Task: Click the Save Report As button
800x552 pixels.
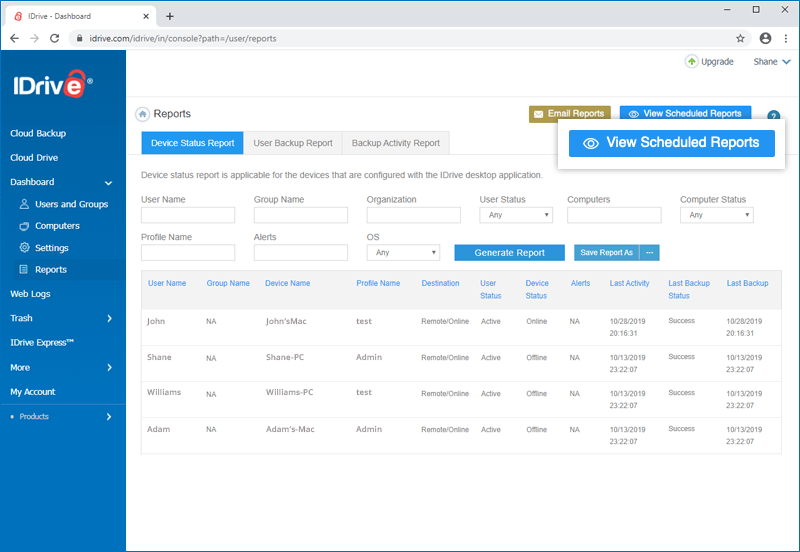Action: click(606, 253)
